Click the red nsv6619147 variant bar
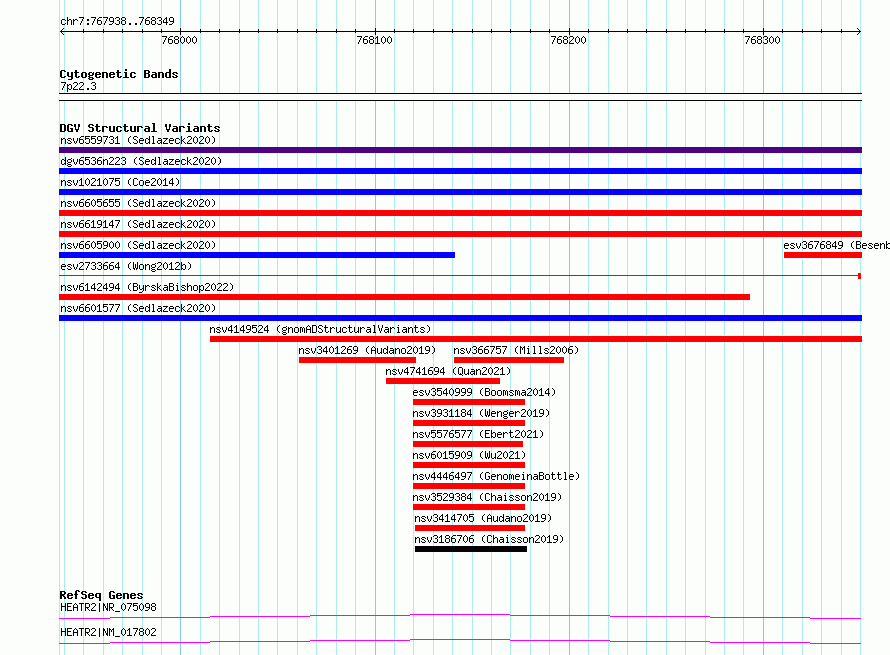The width and height of the screenshot is (890, 655). 460,234
